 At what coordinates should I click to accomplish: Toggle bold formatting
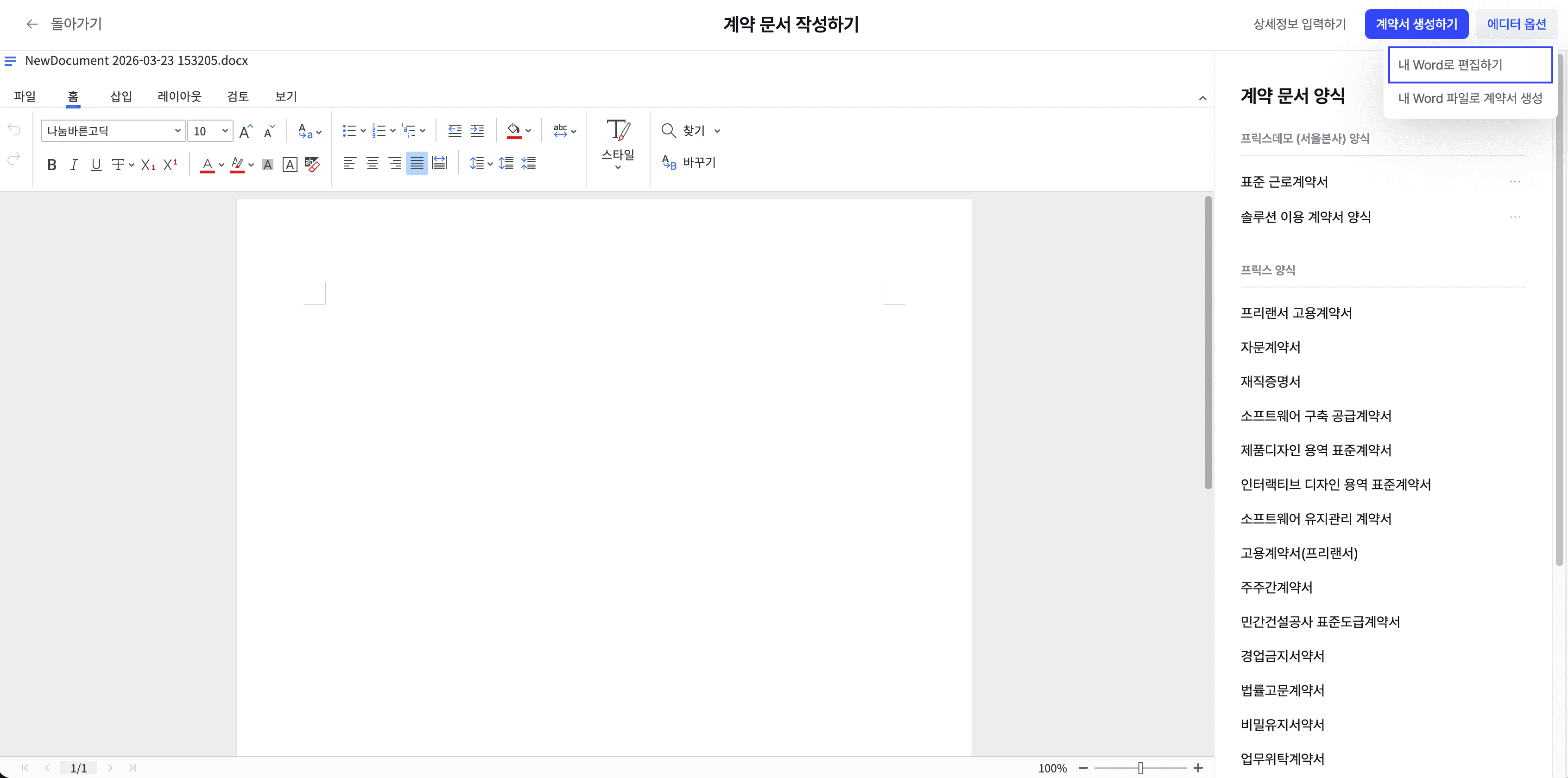(x=52, y=165)
